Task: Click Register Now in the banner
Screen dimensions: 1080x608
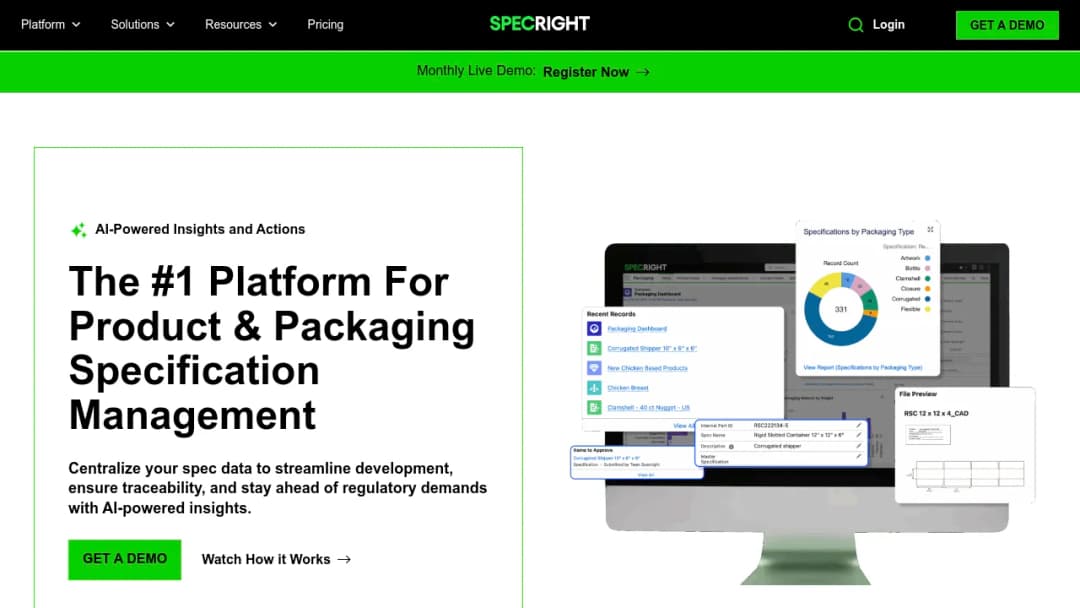Action: pyautogui.click(x=585, y=72)
